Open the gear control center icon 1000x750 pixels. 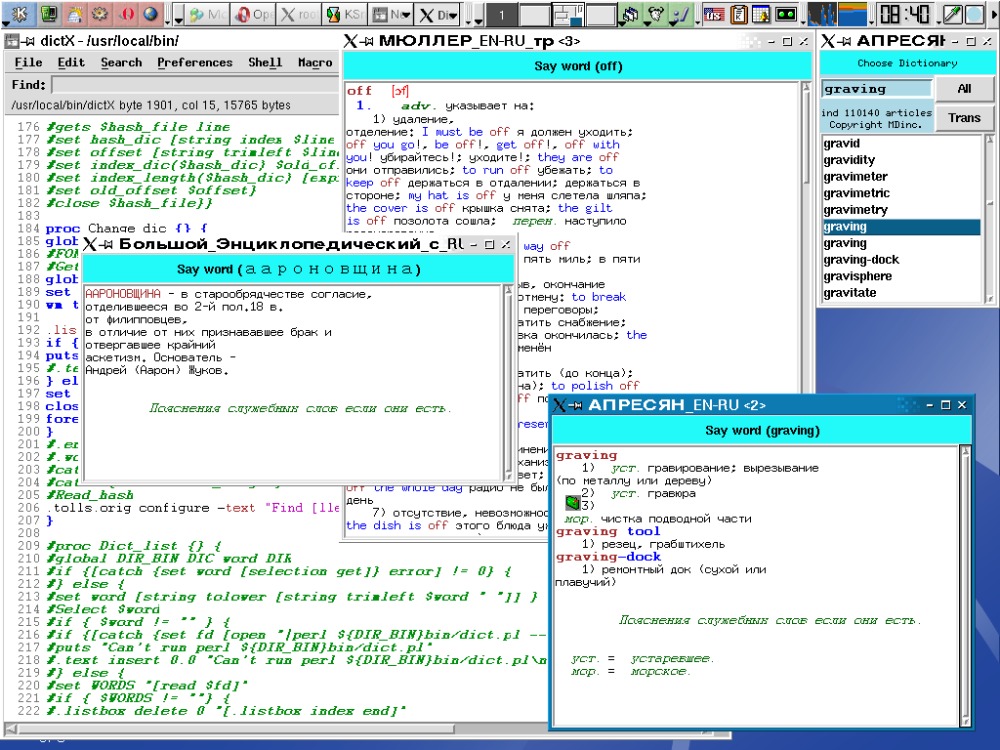point(99,13)
